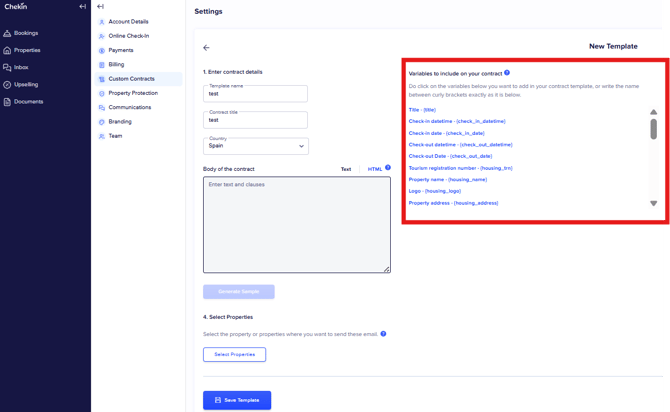This screenshot has height=412, width=670.
Task: Switch contract body to HTML mode
Action: [x=374, y=169]
